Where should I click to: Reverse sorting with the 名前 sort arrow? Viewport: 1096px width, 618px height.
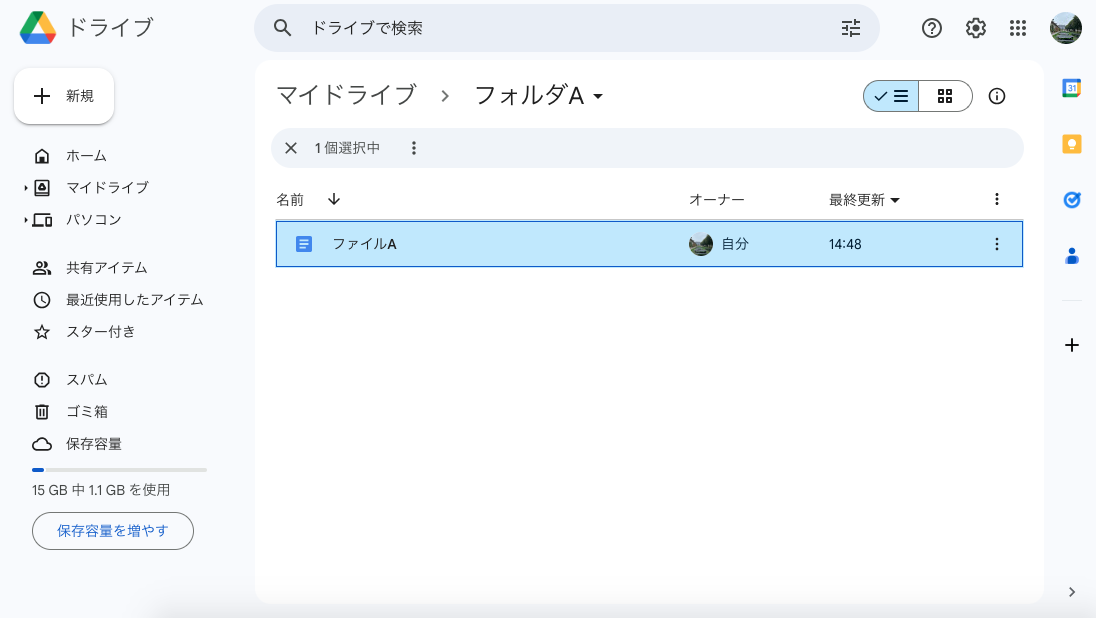pos(333,199)
